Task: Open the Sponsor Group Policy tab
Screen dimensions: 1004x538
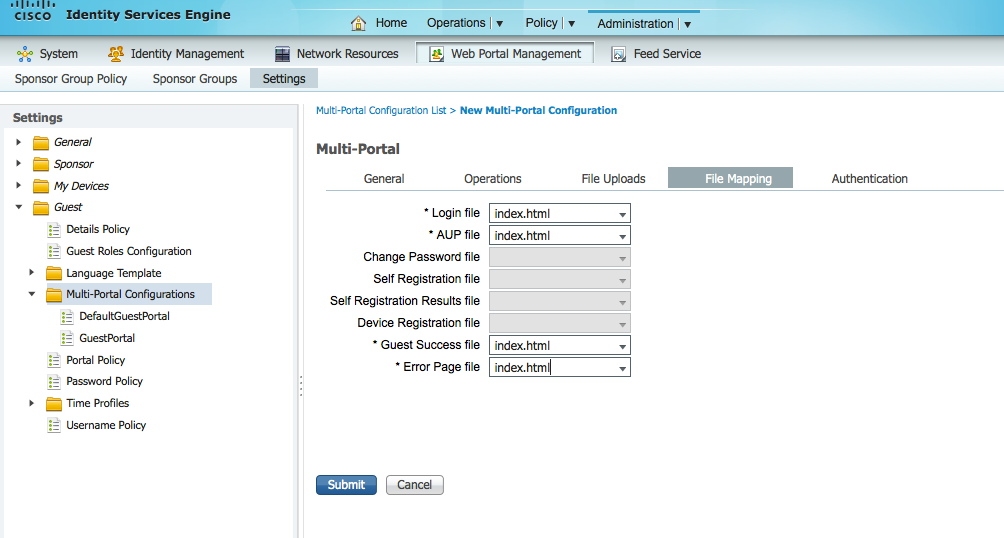Action: pyautogui.click(x=71, y=79)
